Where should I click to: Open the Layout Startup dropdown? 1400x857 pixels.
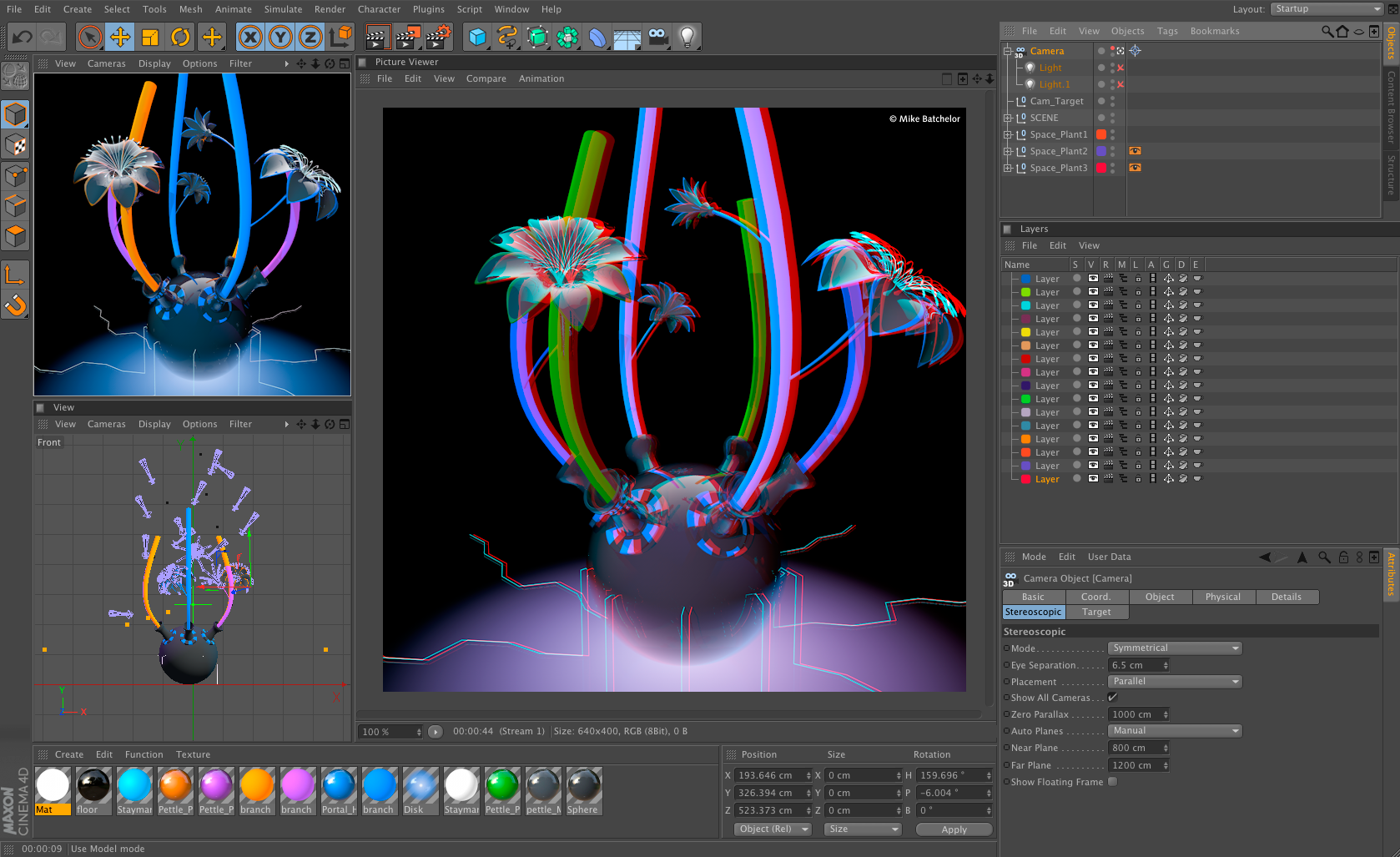click(x=1327, y=9)
